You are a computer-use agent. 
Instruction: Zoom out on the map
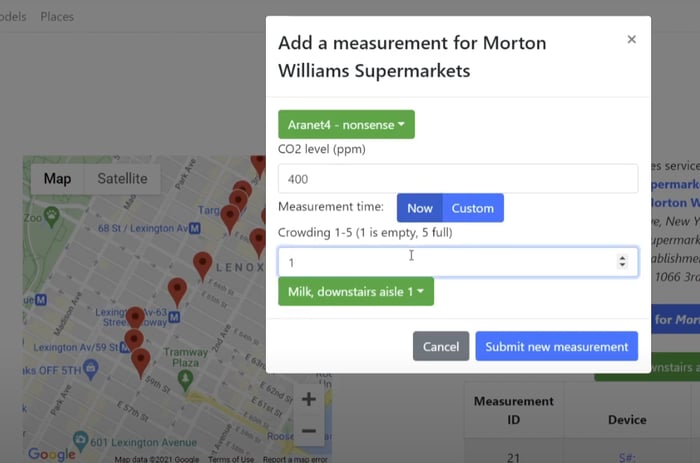point(308,430)
